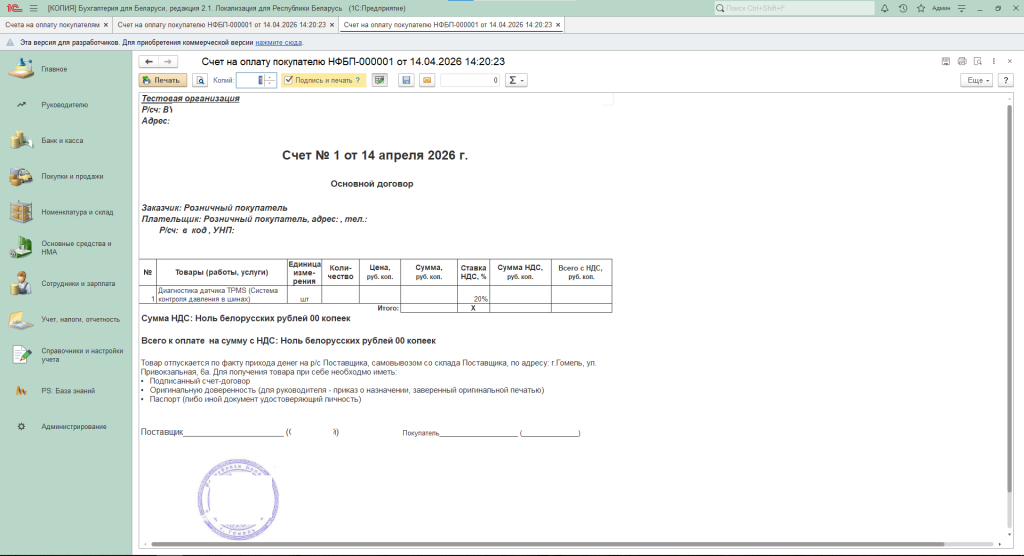Click the printer icon at top right

click(x=962, y=61)
